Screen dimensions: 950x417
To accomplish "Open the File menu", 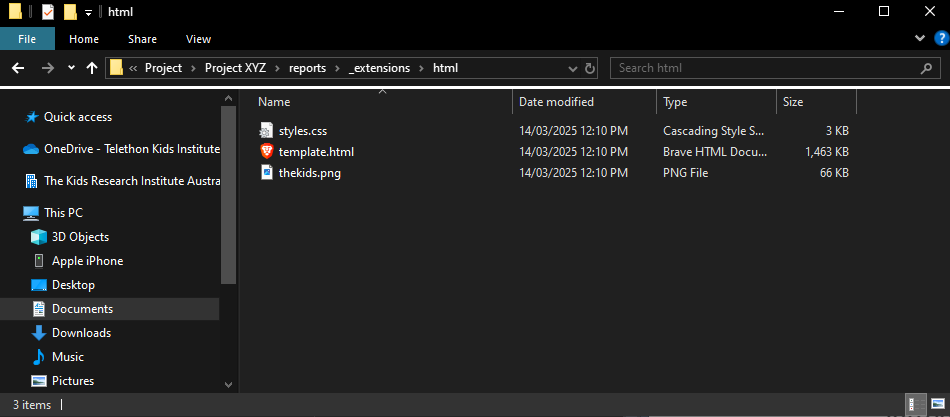I will (x=27, y=38).
